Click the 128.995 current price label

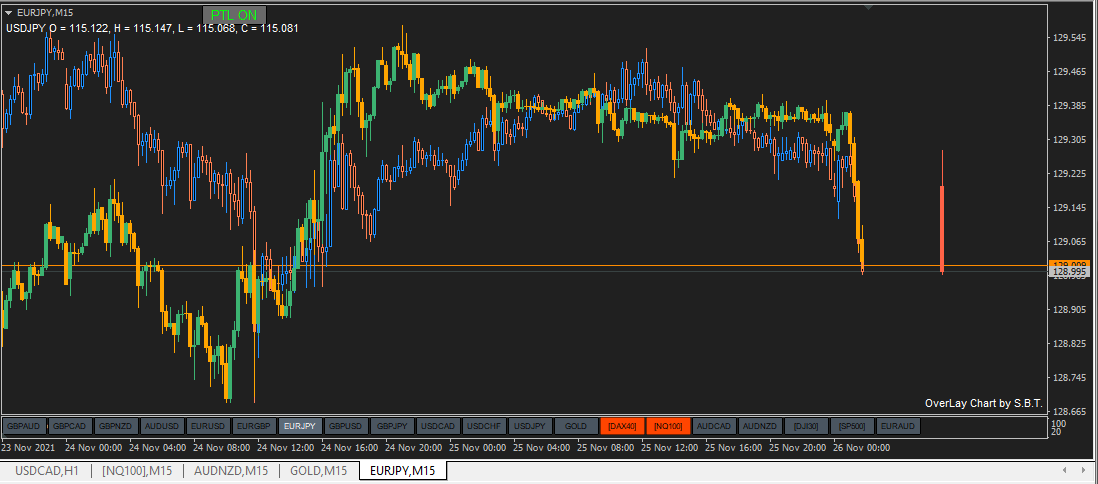click(x=1069, y=272)
